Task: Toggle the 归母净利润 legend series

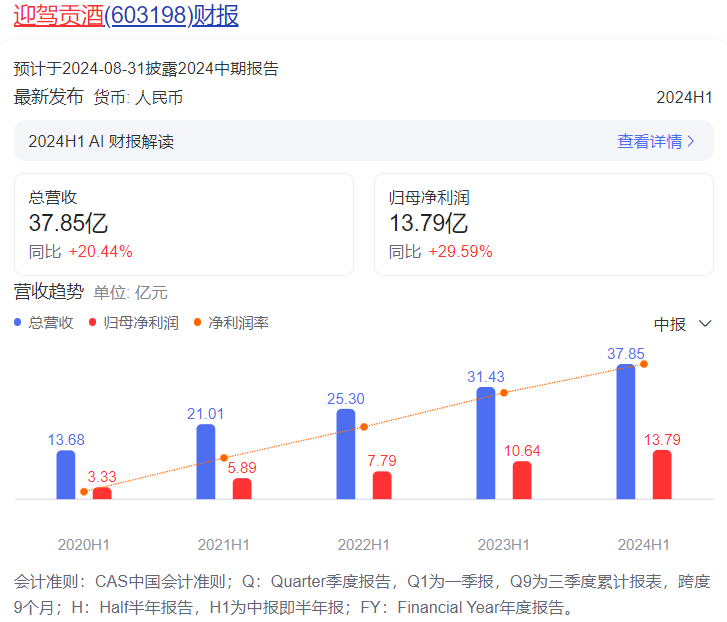Action: [134, 323]
